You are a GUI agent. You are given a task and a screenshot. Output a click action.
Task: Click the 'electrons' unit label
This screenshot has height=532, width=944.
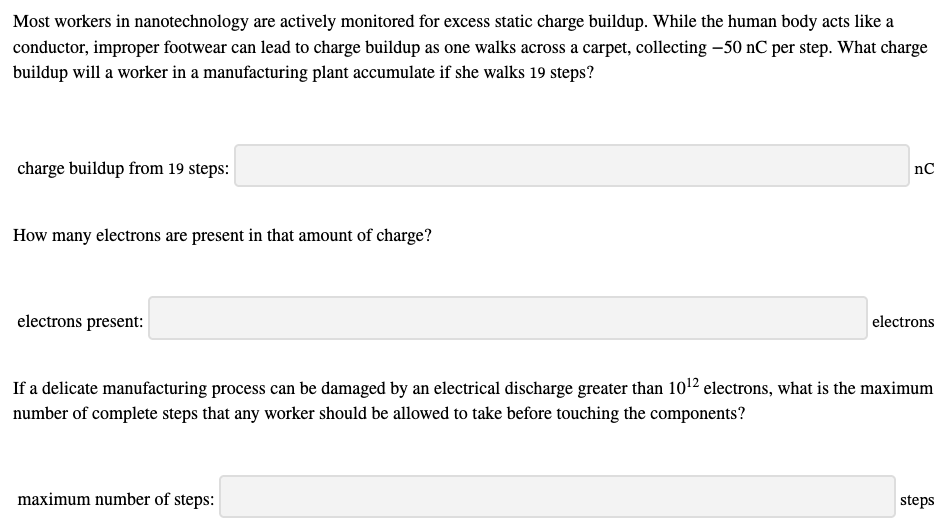(x=903, y=321)
